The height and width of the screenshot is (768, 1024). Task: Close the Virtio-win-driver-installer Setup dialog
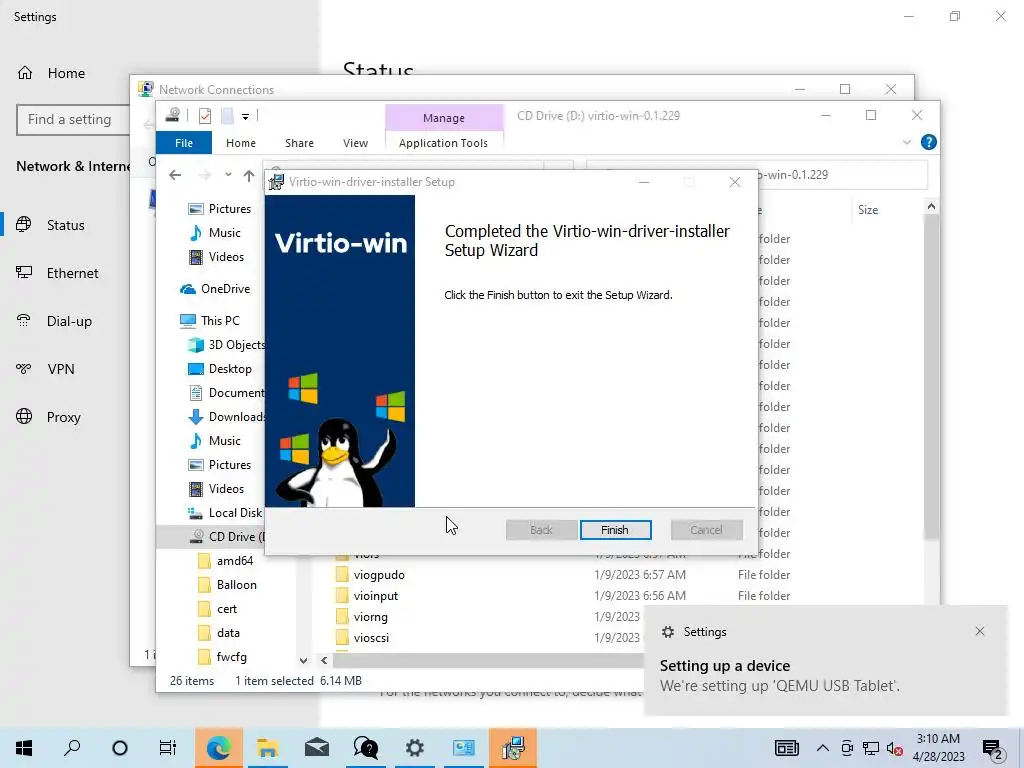(x=735, y=182)
